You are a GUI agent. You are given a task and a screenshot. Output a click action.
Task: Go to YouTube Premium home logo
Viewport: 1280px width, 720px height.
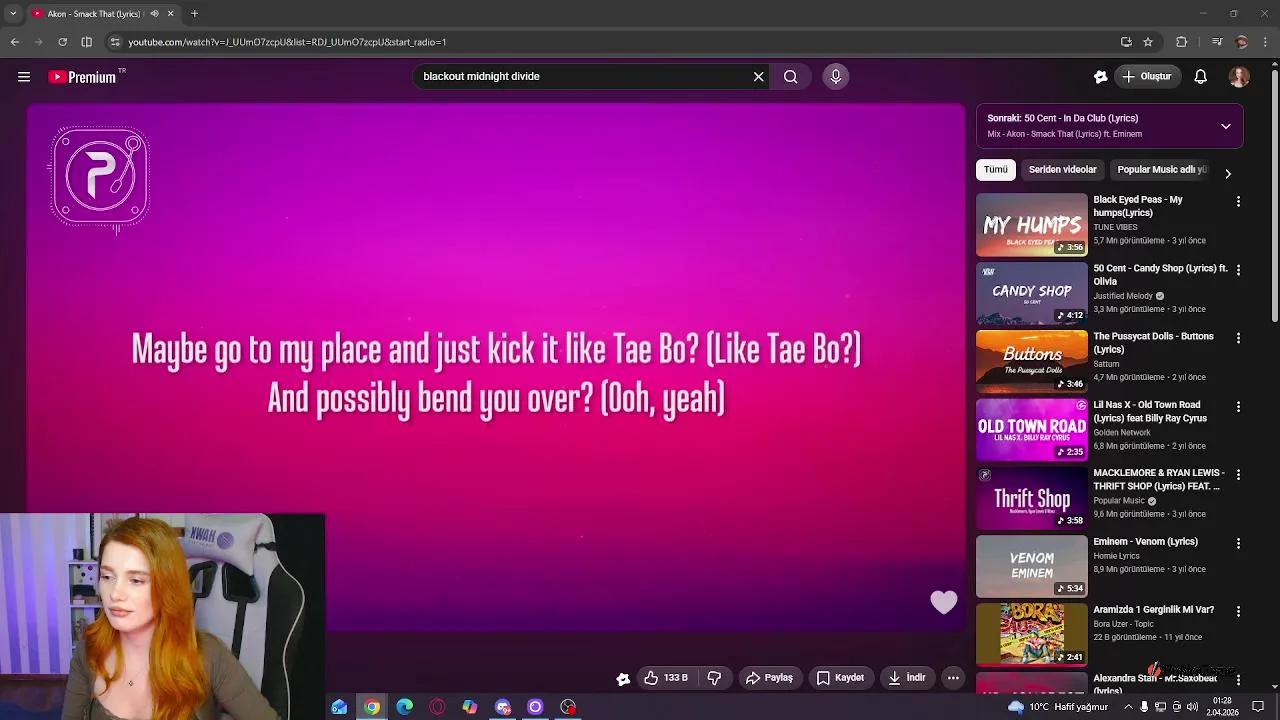[x=83, y=77]
